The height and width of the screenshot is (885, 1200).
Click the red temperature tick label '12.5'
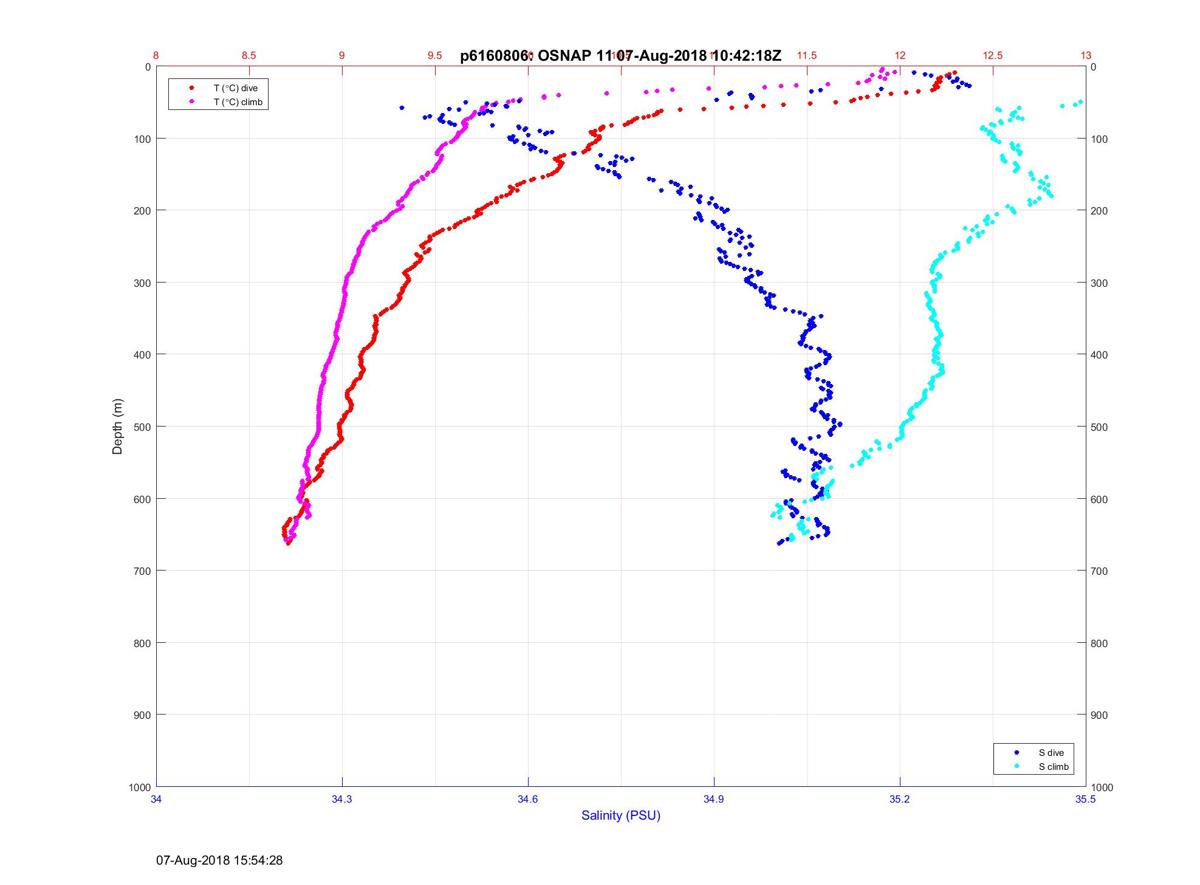click(993, 56)
